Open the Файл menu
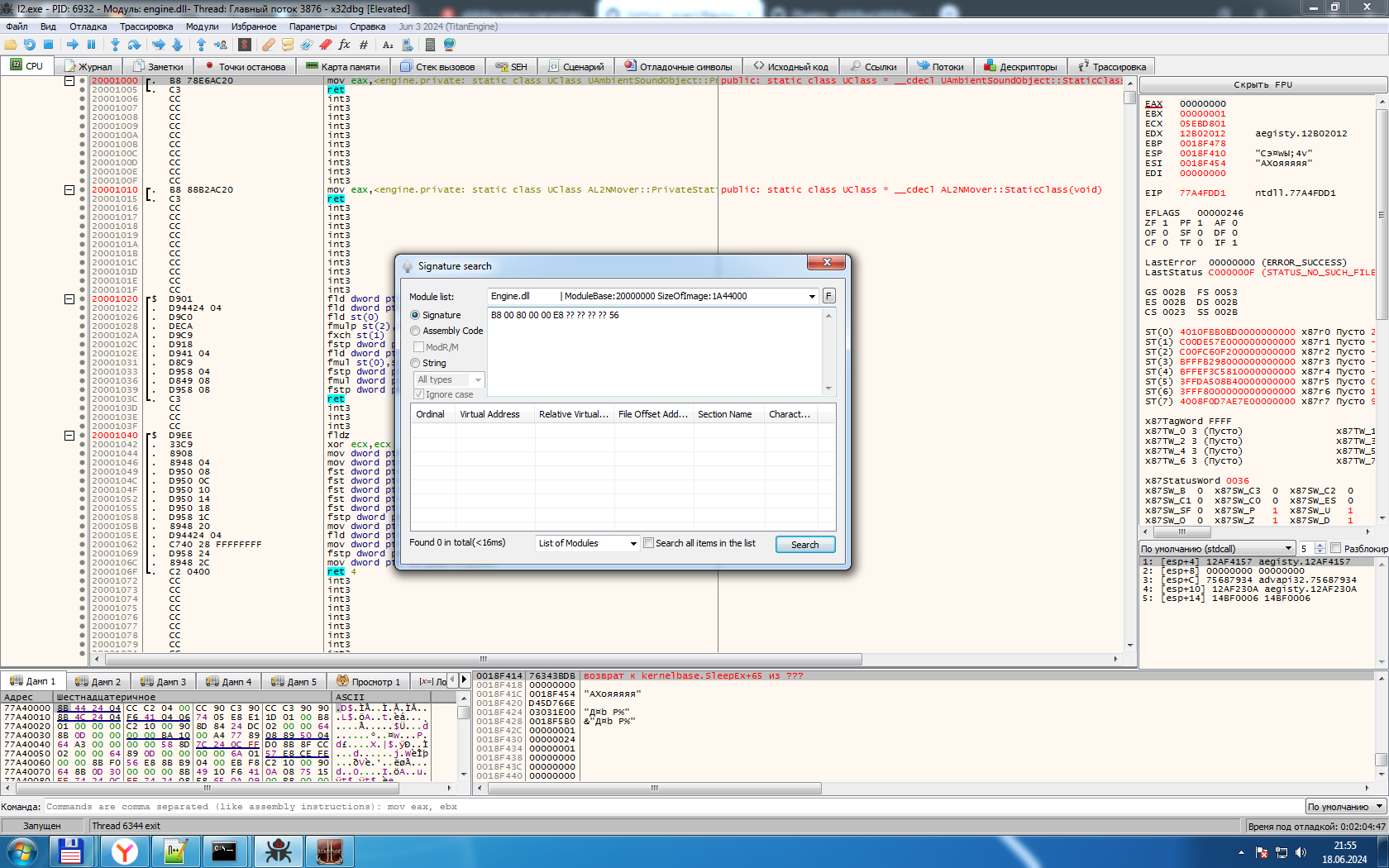The width and height of the screenshot is (1389, 868). 17,26
